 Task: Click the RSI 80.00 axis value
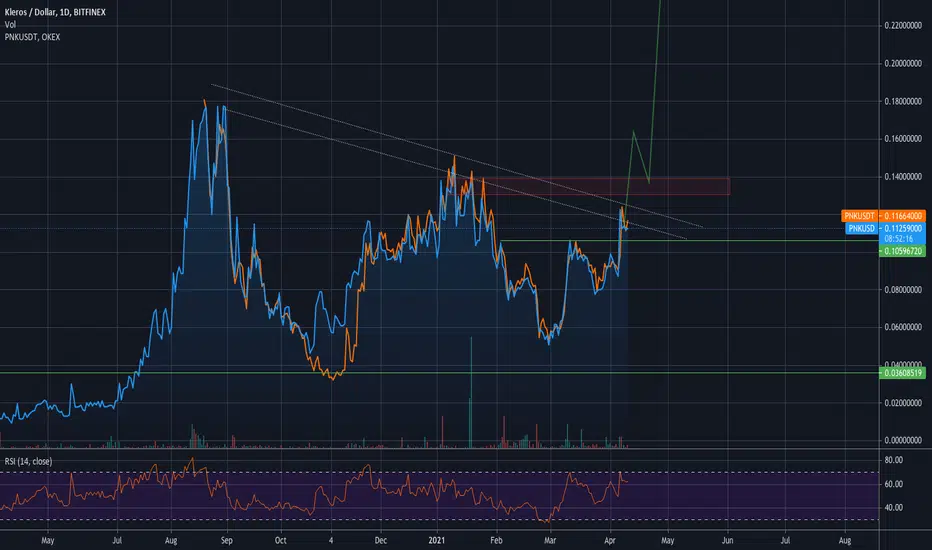(893, 460)
